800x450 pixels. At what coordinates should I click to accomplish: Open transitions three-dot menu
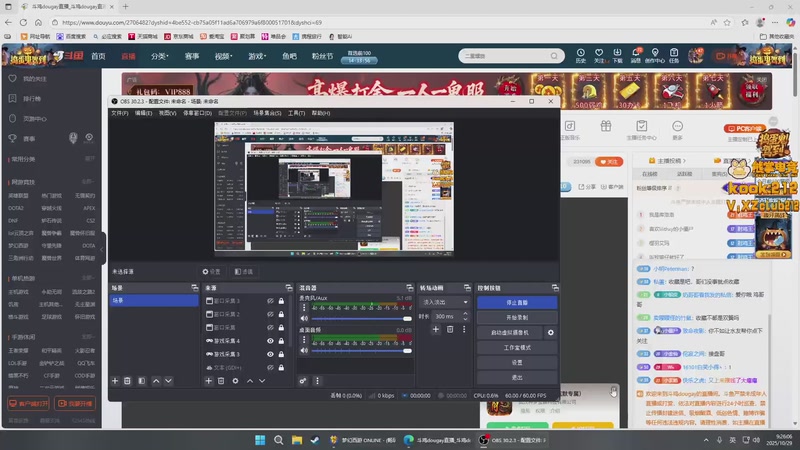pos(464,330)
